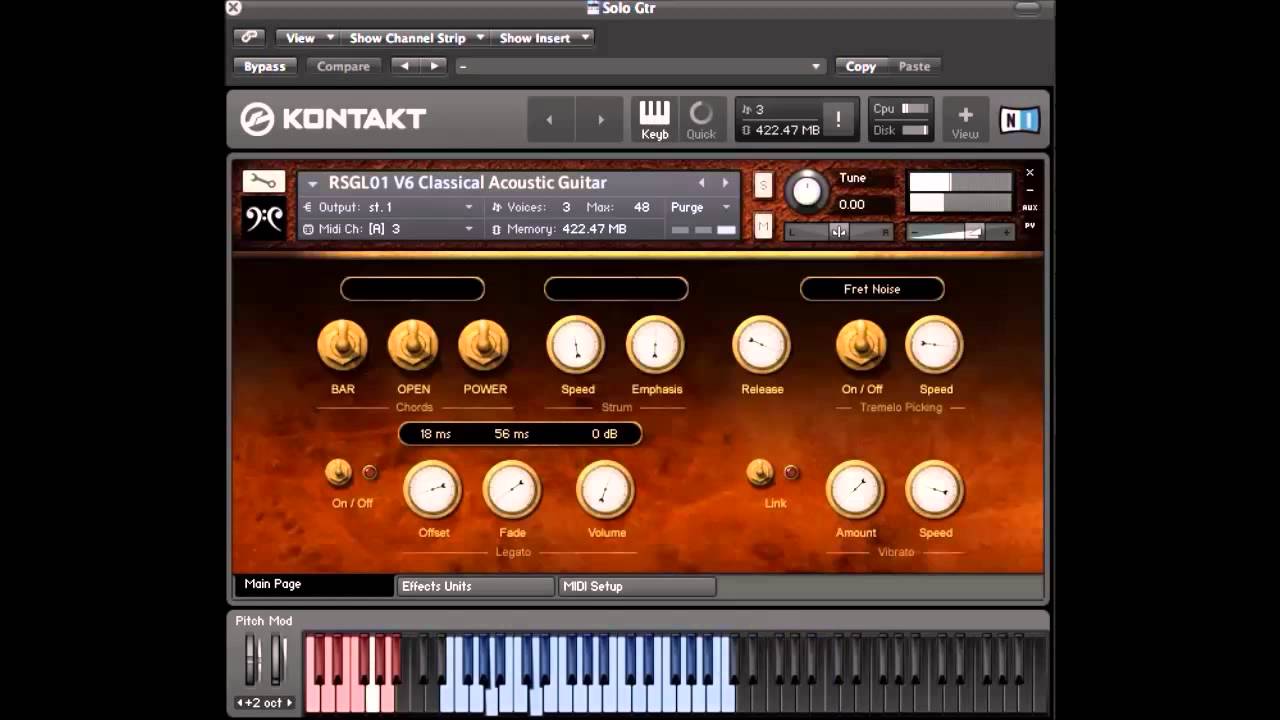Click the exclamation warning button
This screenshot has height=720, width=1280.
click(x=838, y=119)
